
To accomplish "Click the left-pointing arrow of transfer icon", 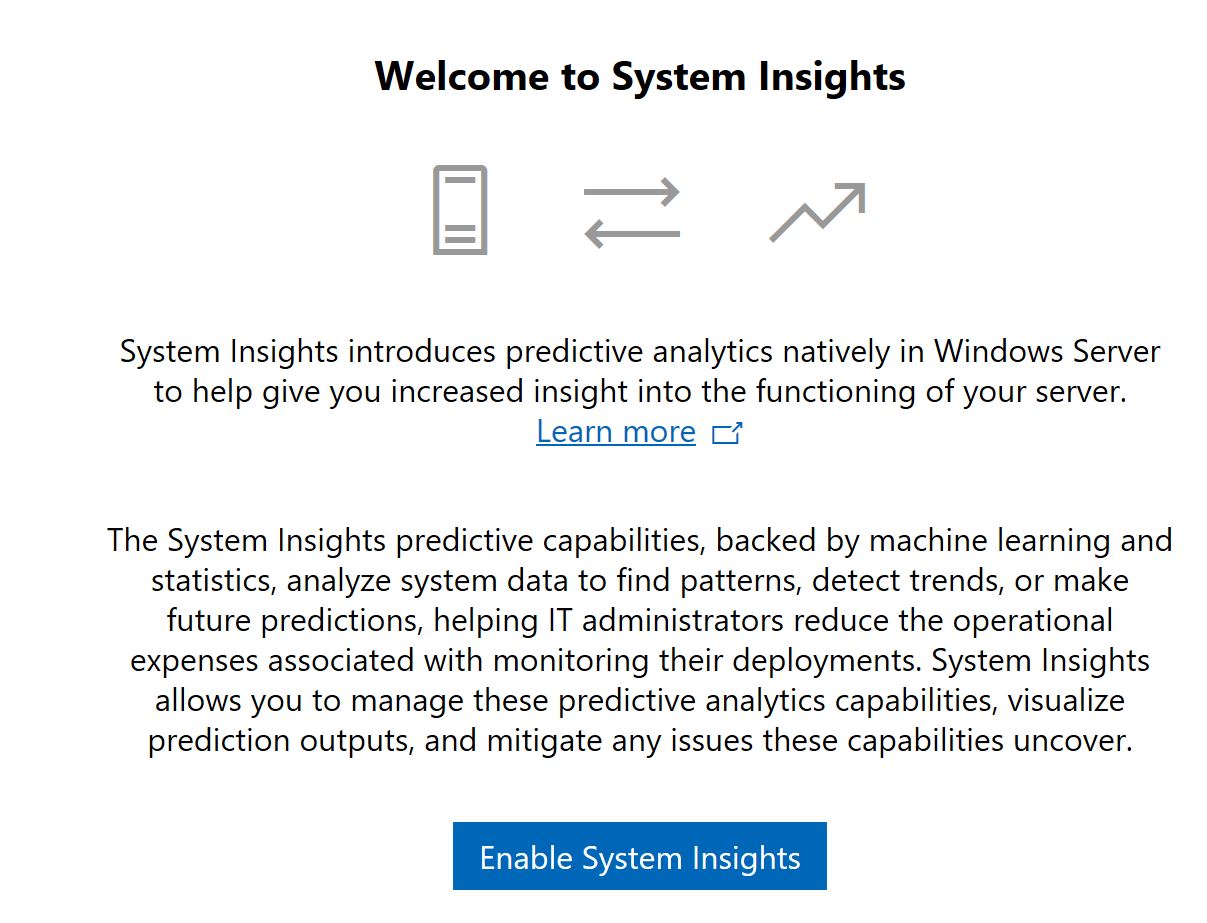I will point(632,235).
